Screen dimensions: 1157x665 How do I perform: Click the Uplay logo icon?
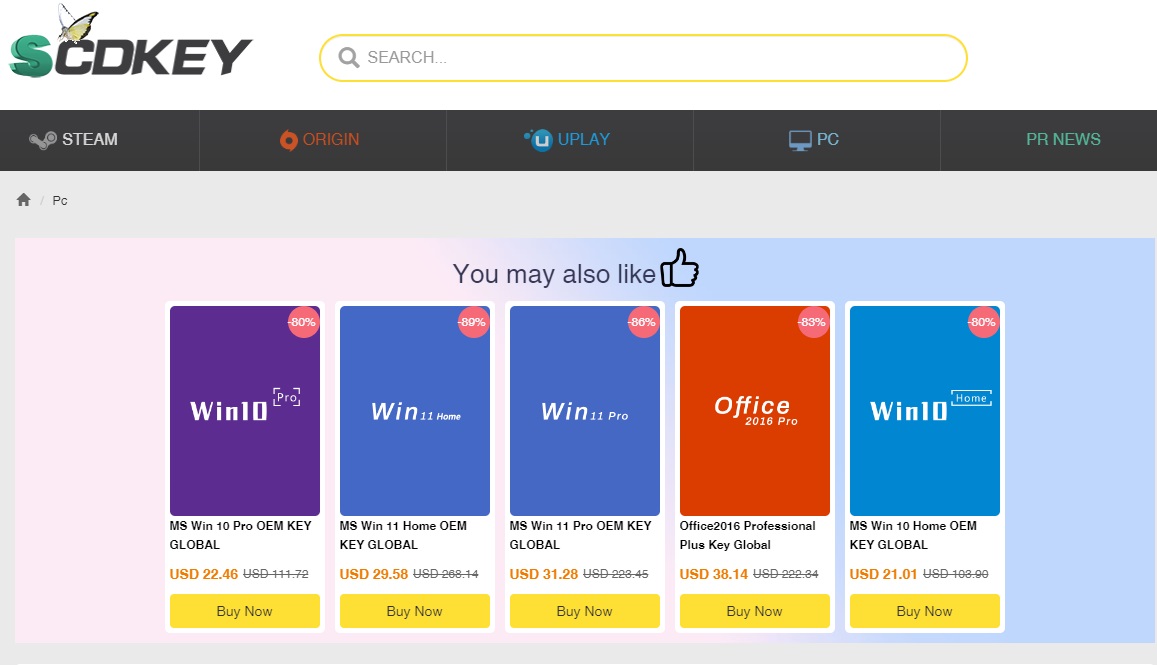(x=539, y=139)
